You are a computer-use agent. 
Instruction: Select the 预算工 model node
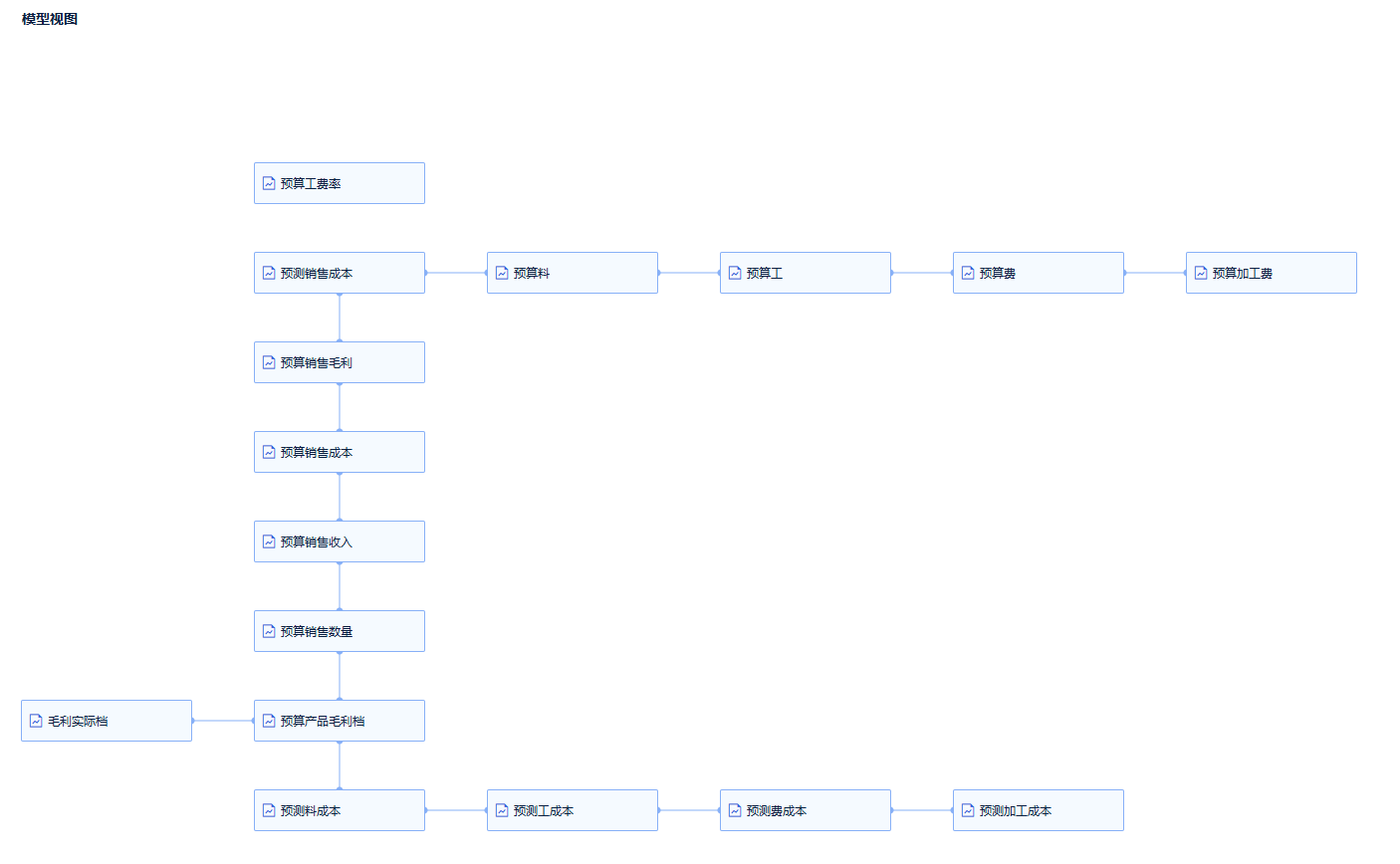click(805, 273)
